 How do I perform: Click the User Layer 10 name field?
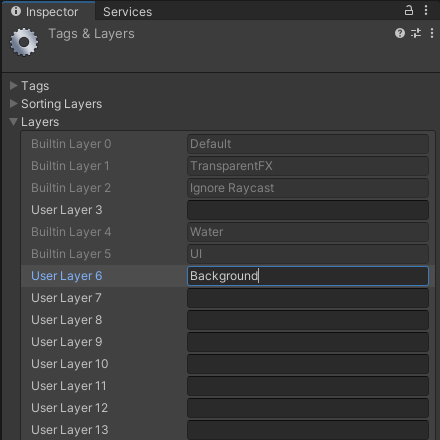(308, 364)
